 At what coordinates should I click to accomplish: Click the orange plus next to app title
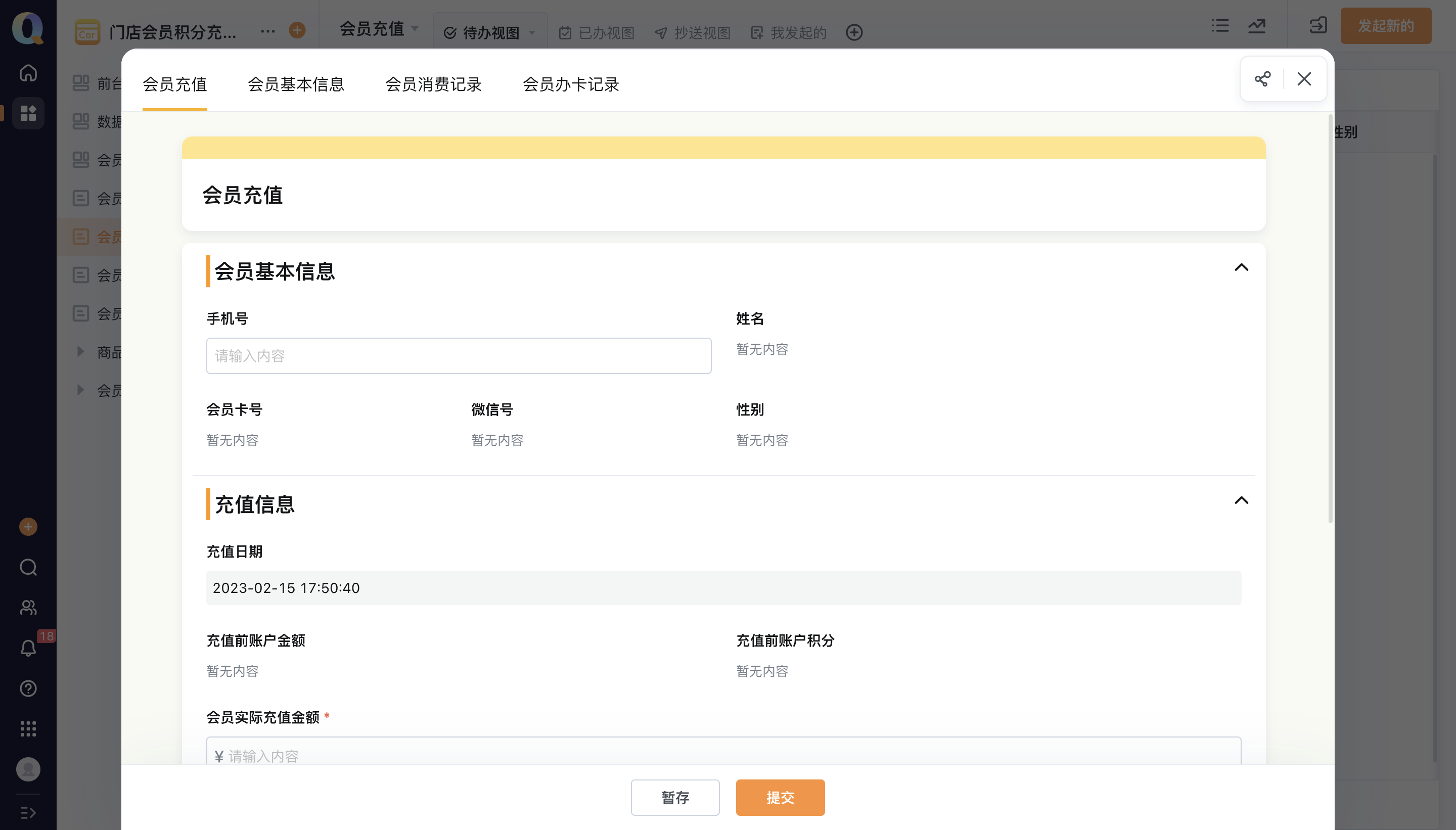[297, 30]
